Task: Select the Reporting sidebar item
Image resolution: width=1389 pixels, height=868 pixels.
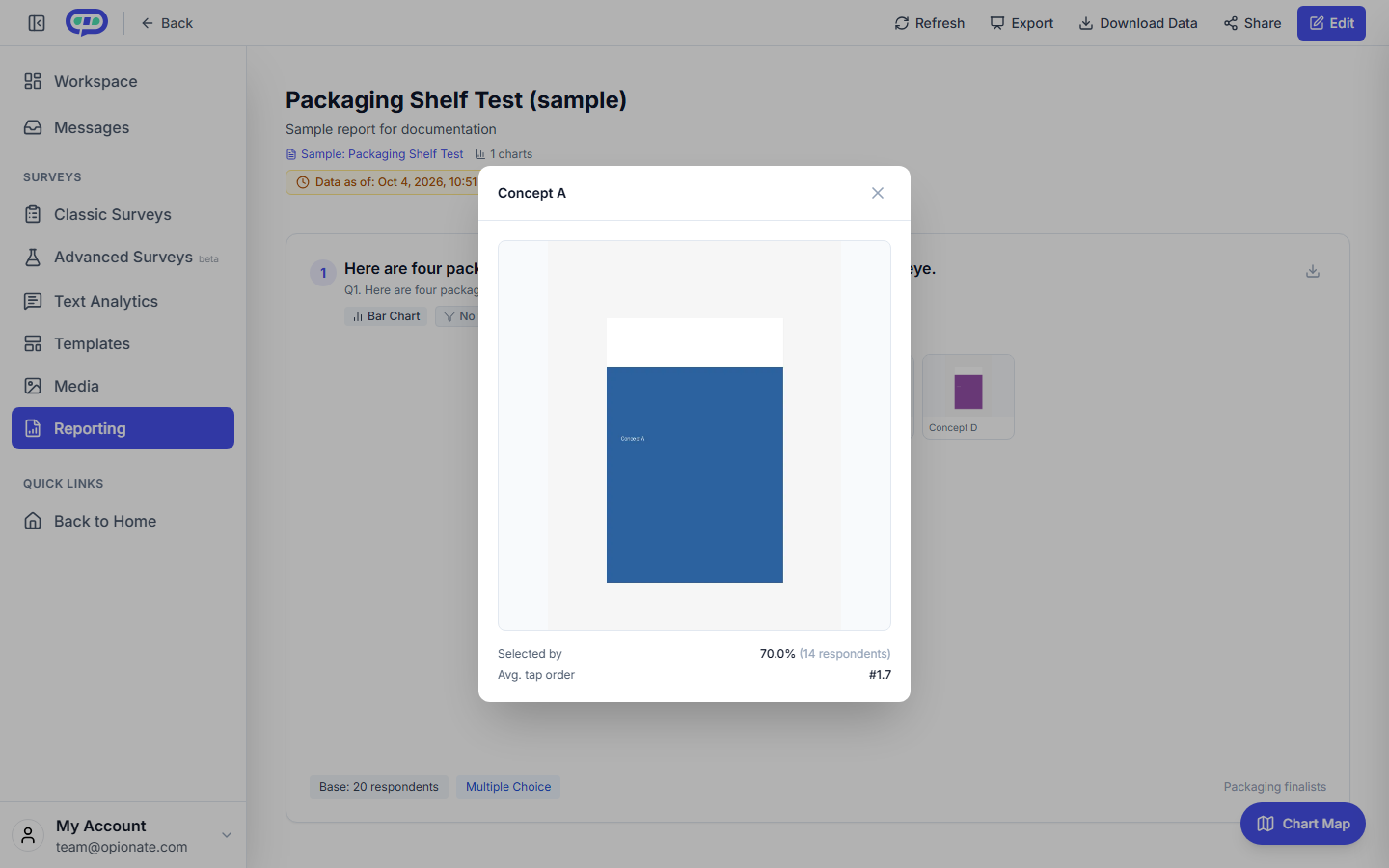Action: [x=123, y=428]
